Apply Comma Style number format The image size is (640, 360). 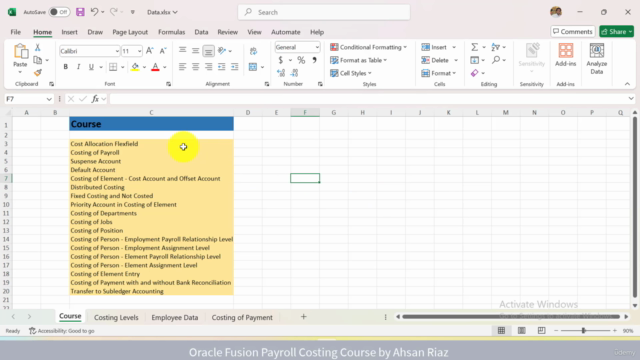click(314, 60)
